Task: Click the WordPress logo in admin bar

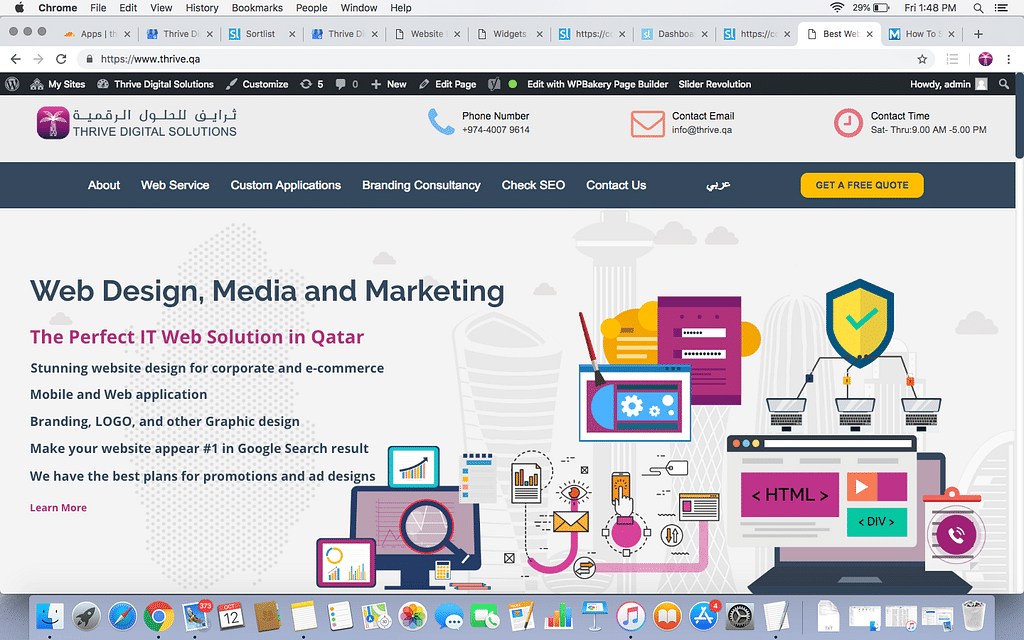Action: (13, 84)
